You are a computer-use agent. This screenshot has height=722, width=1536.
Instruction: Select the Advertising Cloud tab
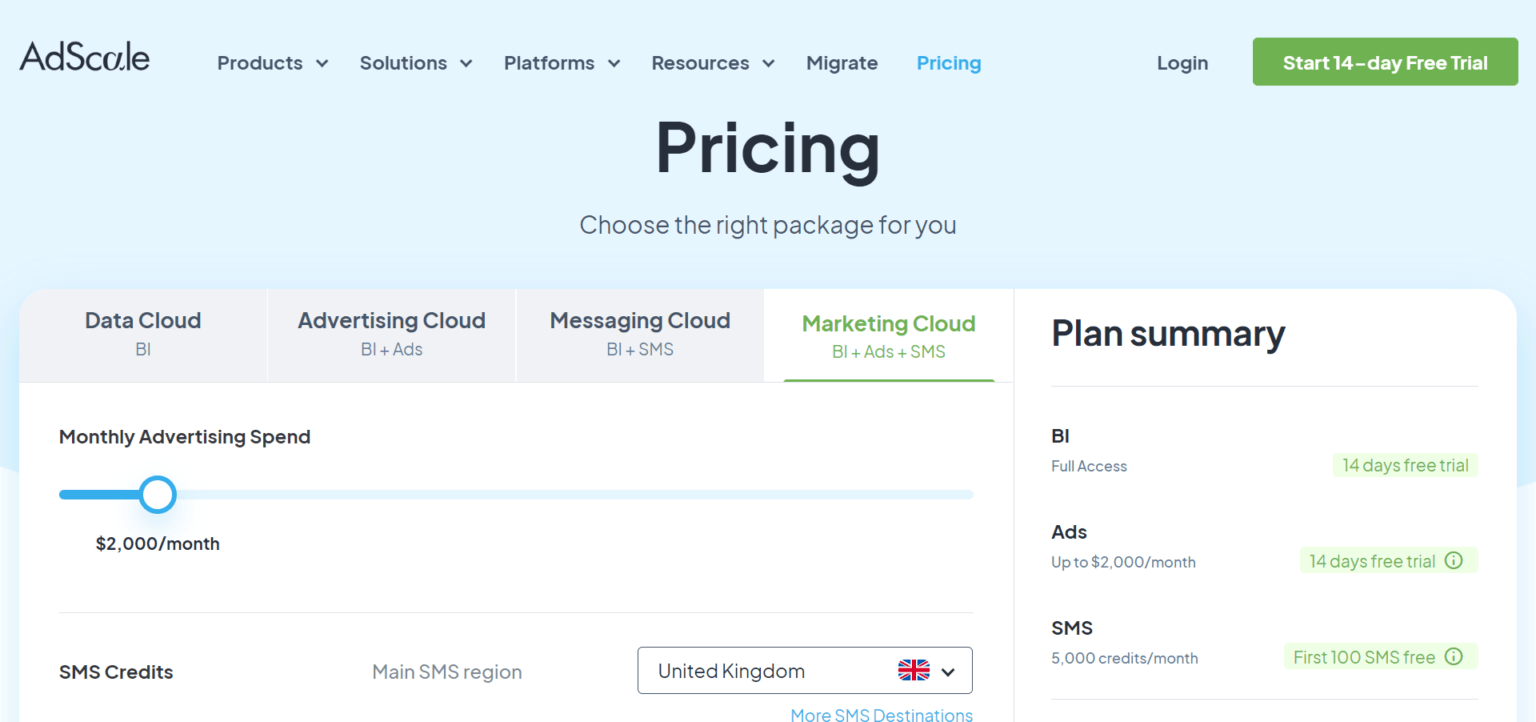click(391, 334)
